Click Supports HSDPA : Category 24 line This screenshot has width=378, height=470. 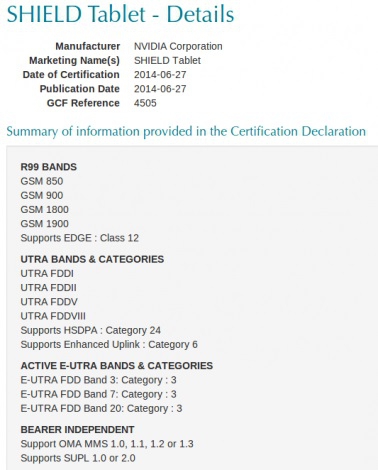(91, 330)
